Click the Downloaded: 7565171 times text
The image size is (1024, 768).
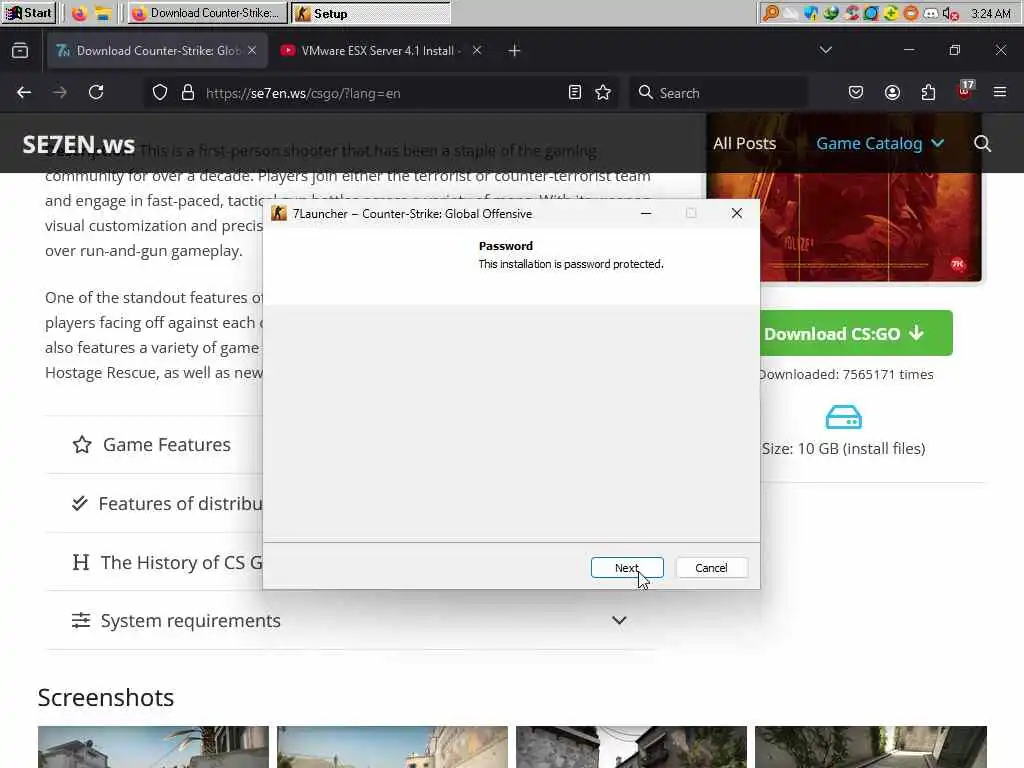(x=846, y=374)
